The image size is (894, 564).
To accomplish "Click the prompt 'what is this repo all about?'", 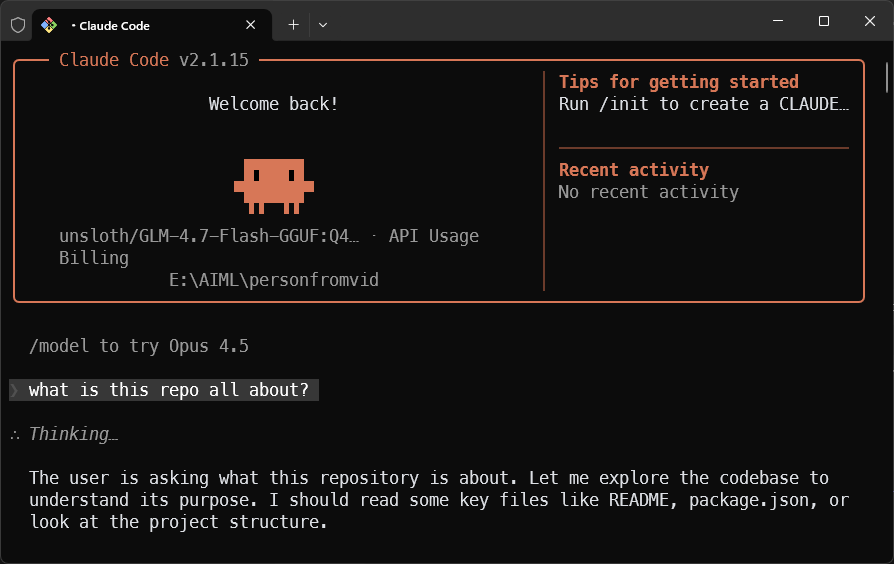I will (x=168, y=390).
